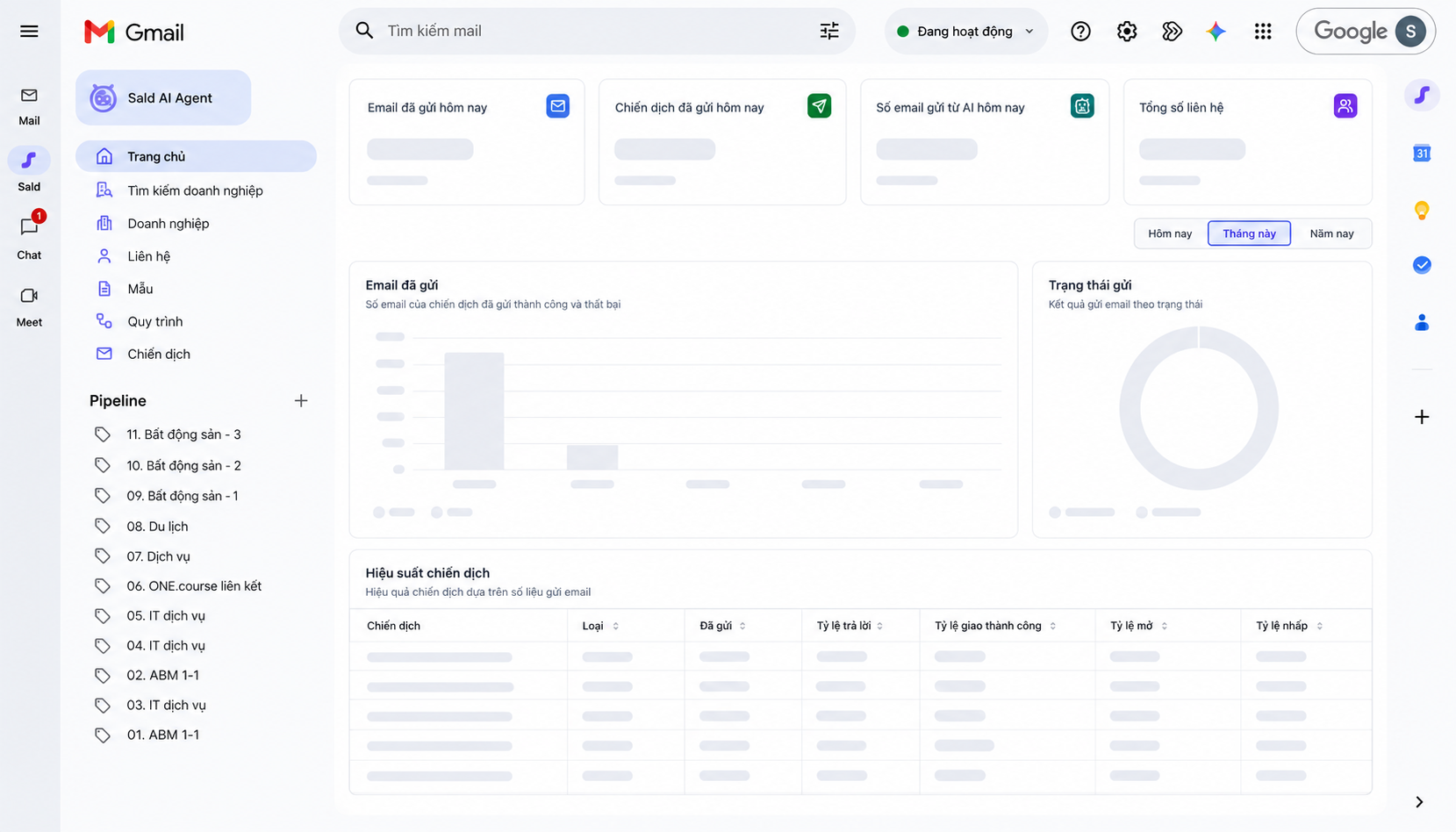This screenshot has height=832, width=1456.
Task: Hide the side panel chevron
Action: (1419, 802)
